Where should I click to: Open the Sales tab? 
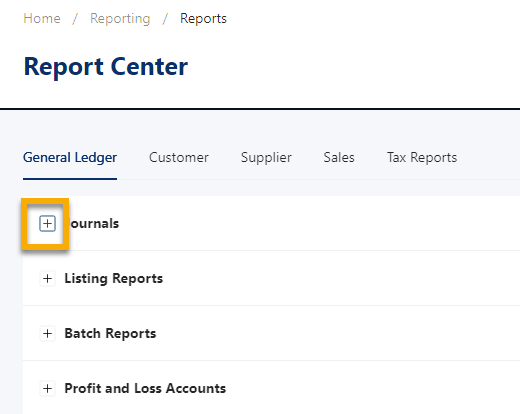339,157
